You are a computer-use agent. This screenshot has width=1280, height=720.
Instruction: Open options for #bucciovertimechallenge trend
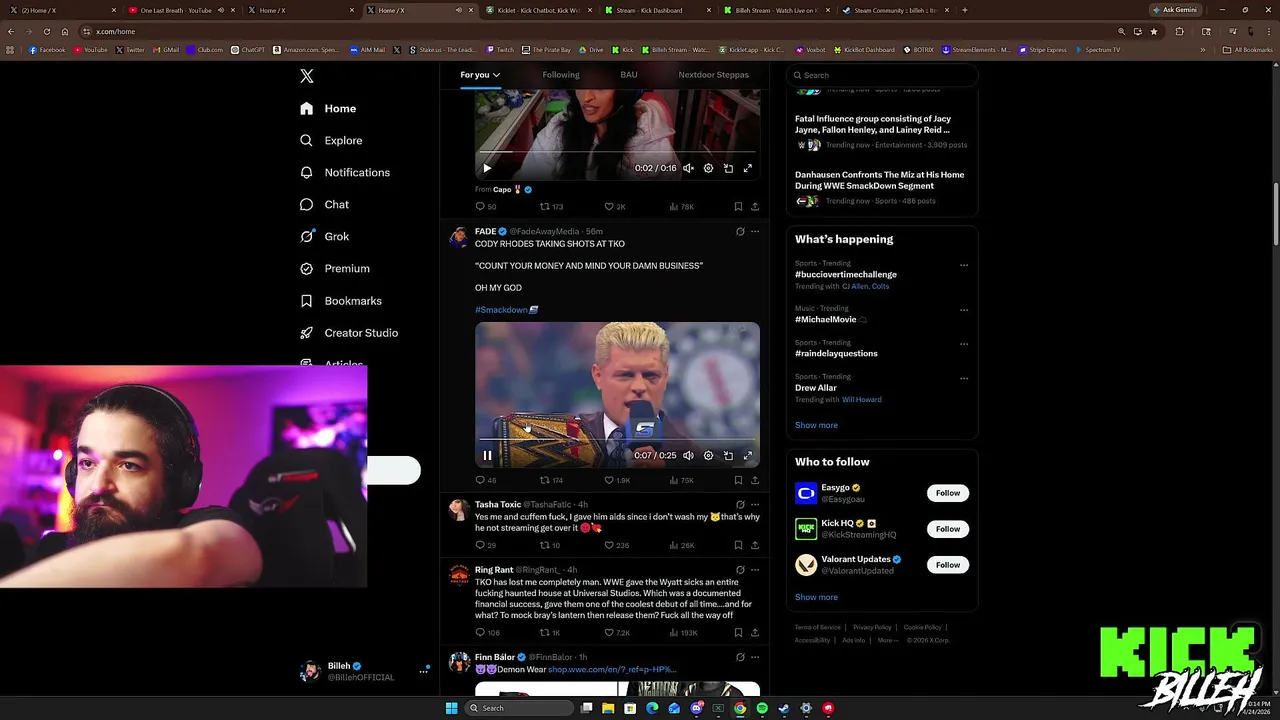click(964, 265)
